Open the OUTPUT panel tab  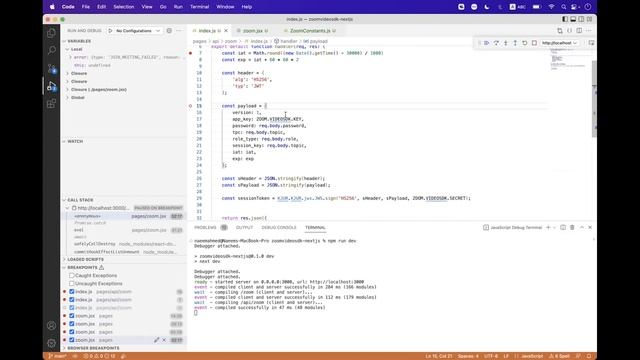coord(244,227)
